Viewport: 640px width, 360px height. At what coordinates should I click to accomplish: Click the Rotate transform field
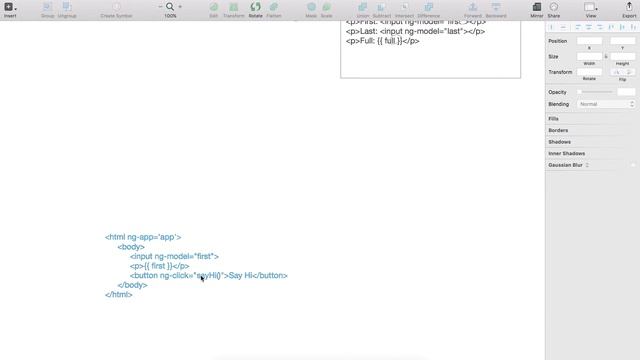coord(589,72)
